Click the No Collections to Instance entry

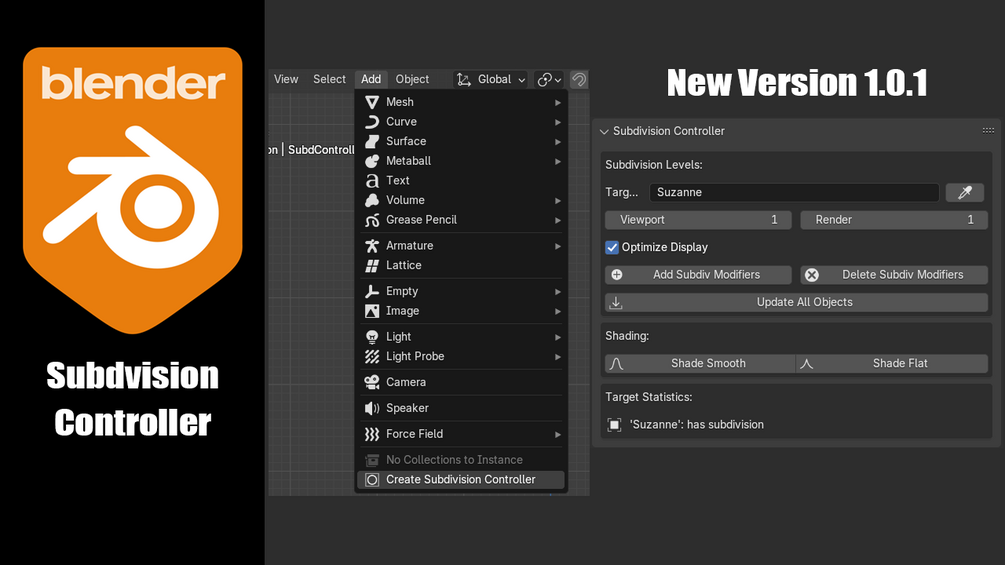pyautogui.click(x=461, y=460)
